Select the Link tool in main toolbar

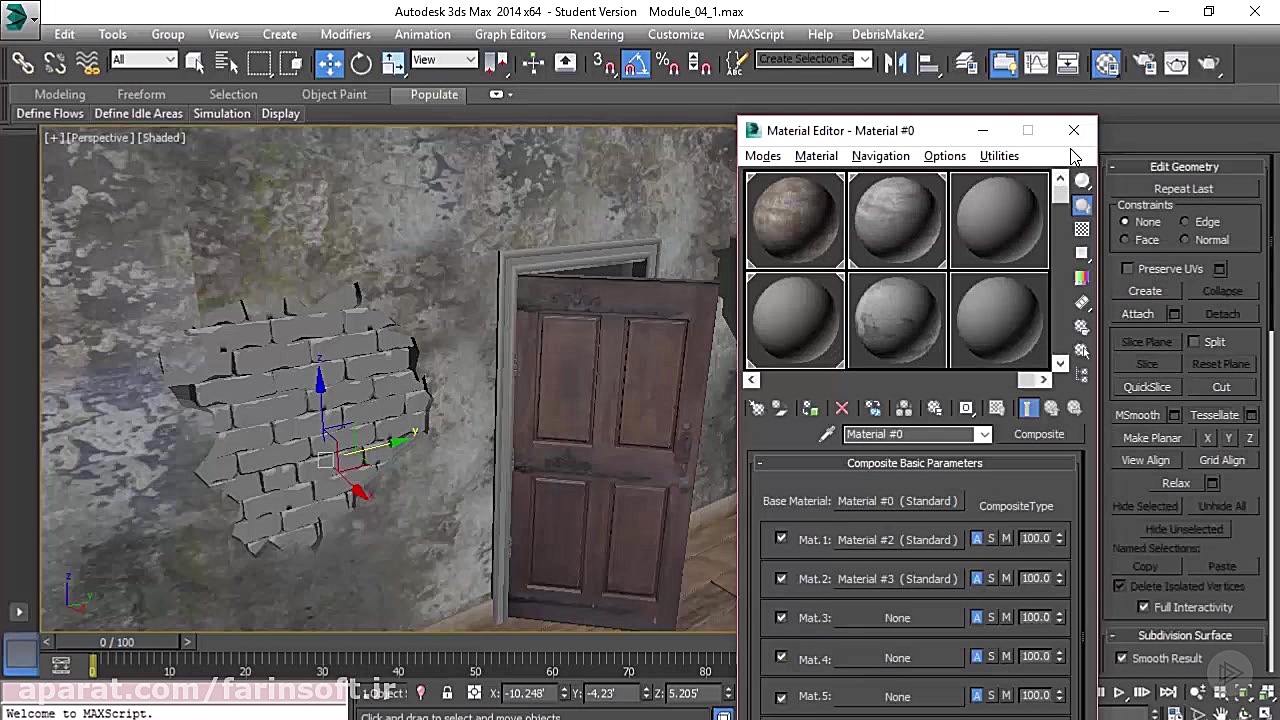click(22, 63)
